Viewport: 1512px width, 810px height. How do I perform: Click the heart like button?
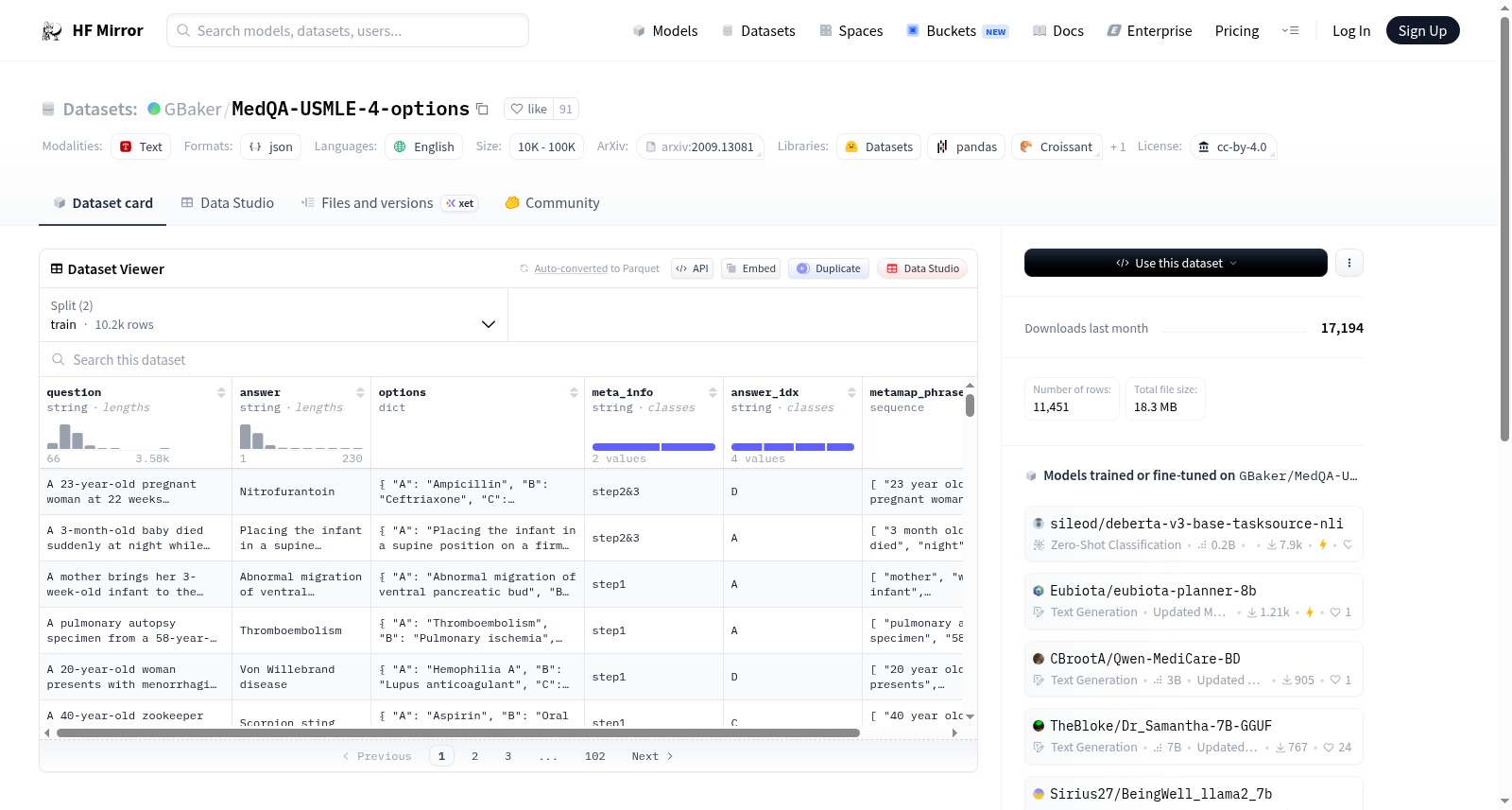pyautogui.click(x=529, y=109)
